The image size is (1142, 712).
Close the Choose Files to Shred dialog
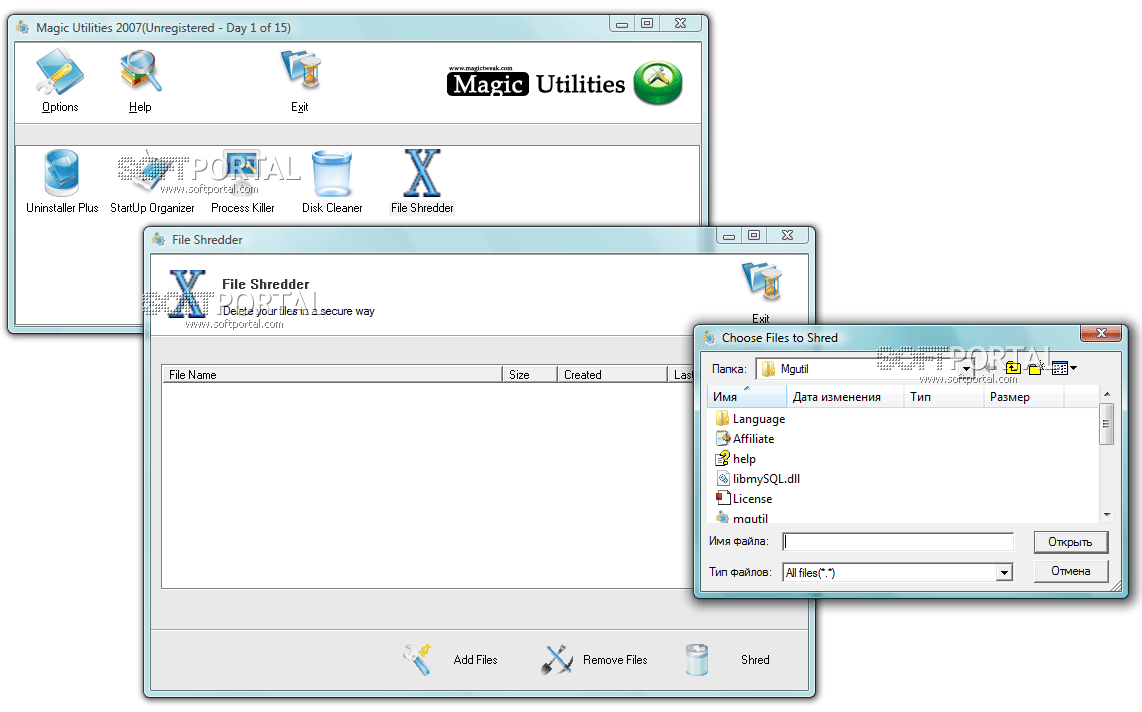(1101, 333)
